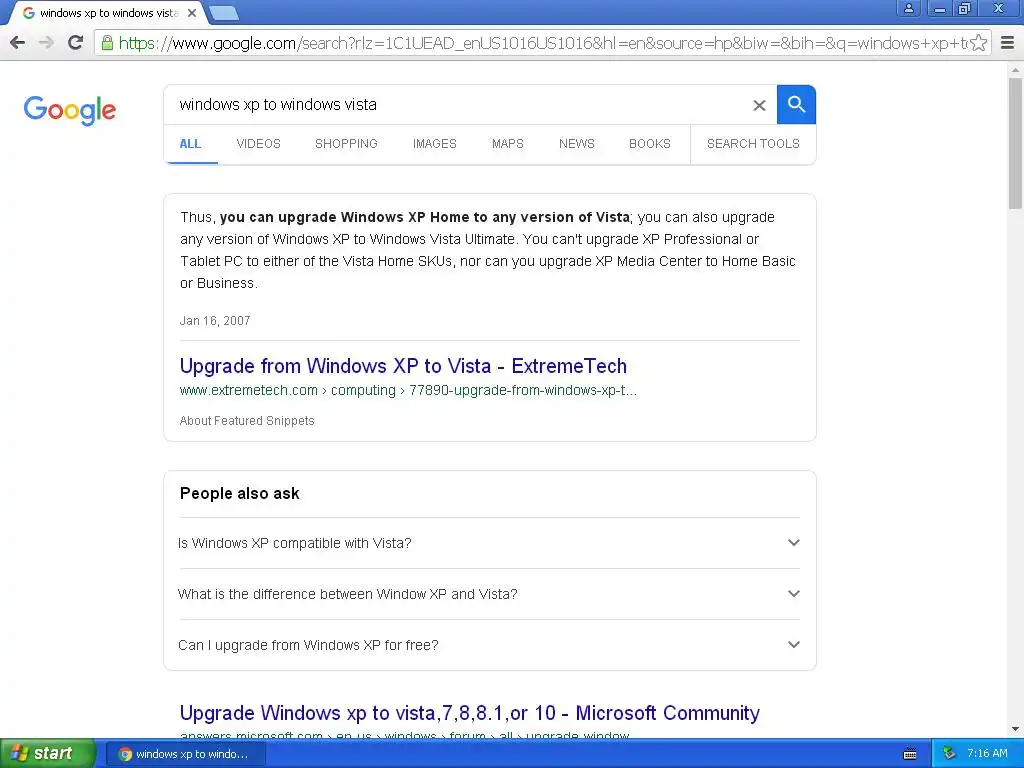1024x768 pixels.
Task: Open the IMAGES tab
Action: point(434,144)
